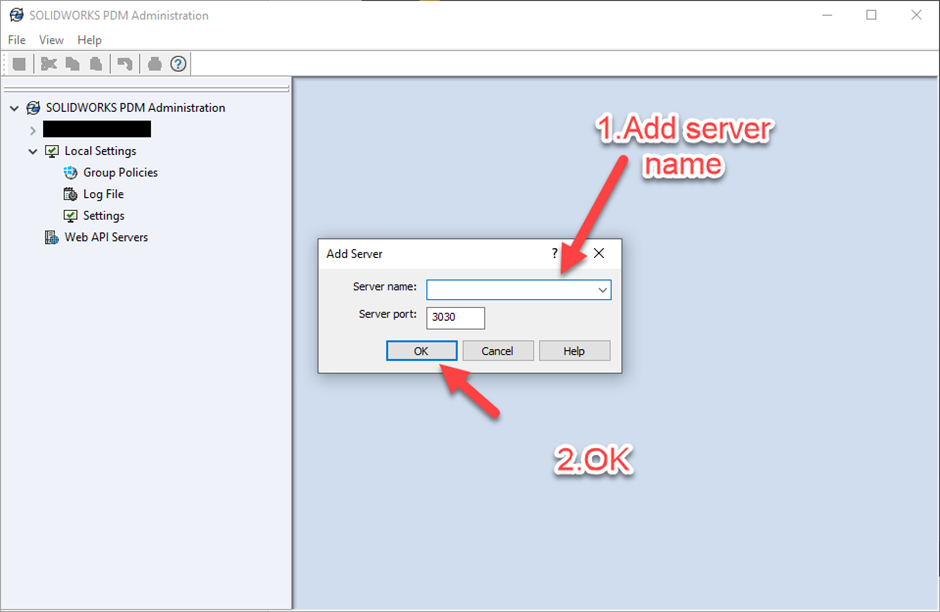940x612 pixels.
Task: Select the SOLIDWORKS PDM Administration tree label
Action: (x=135, y=108)
